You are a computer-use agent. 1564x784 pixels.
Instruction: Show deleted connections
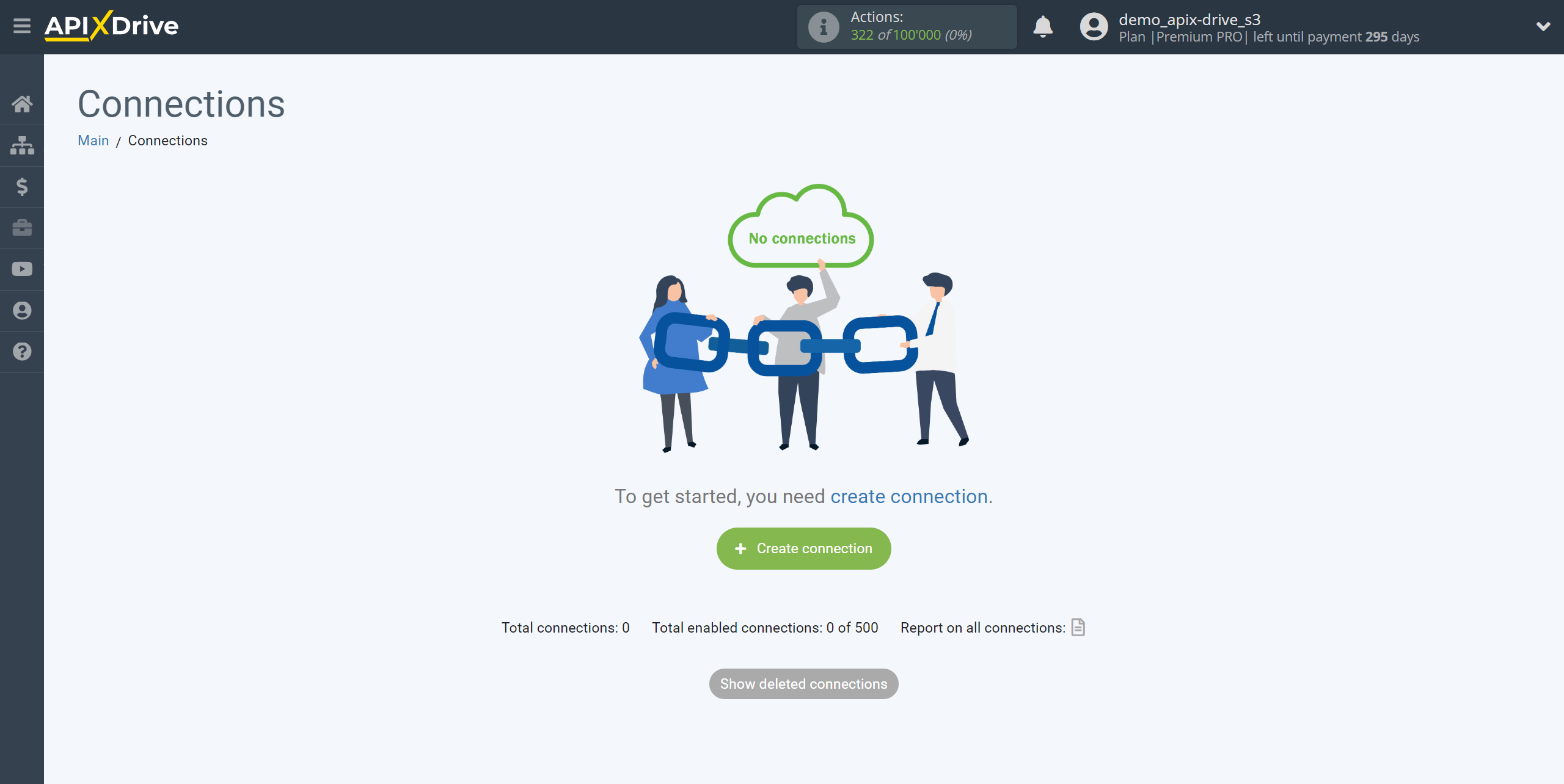[x=804, y=683]
